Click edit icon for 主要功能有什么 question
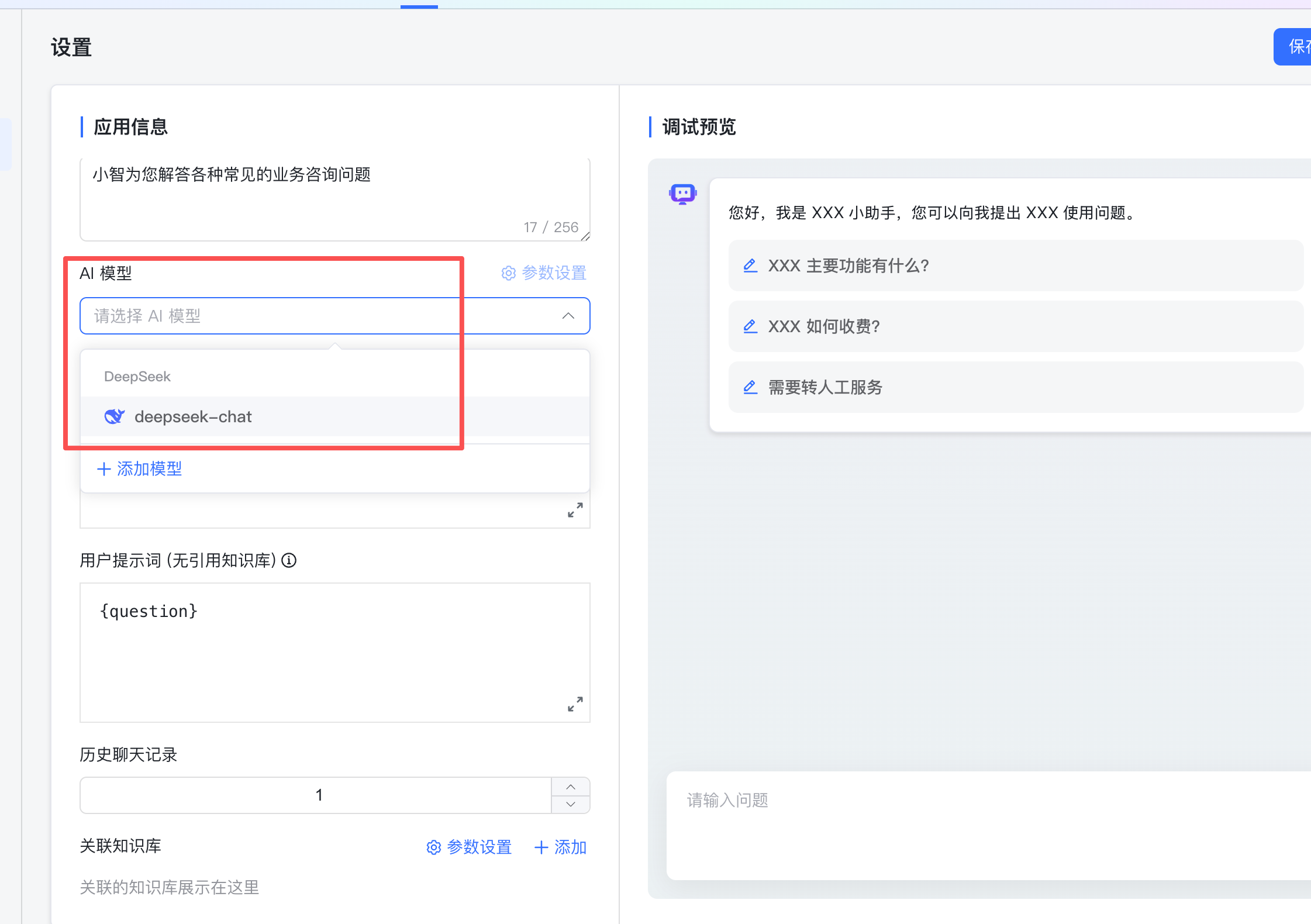This screenshot has height=924, width=1311. point(750,266)
